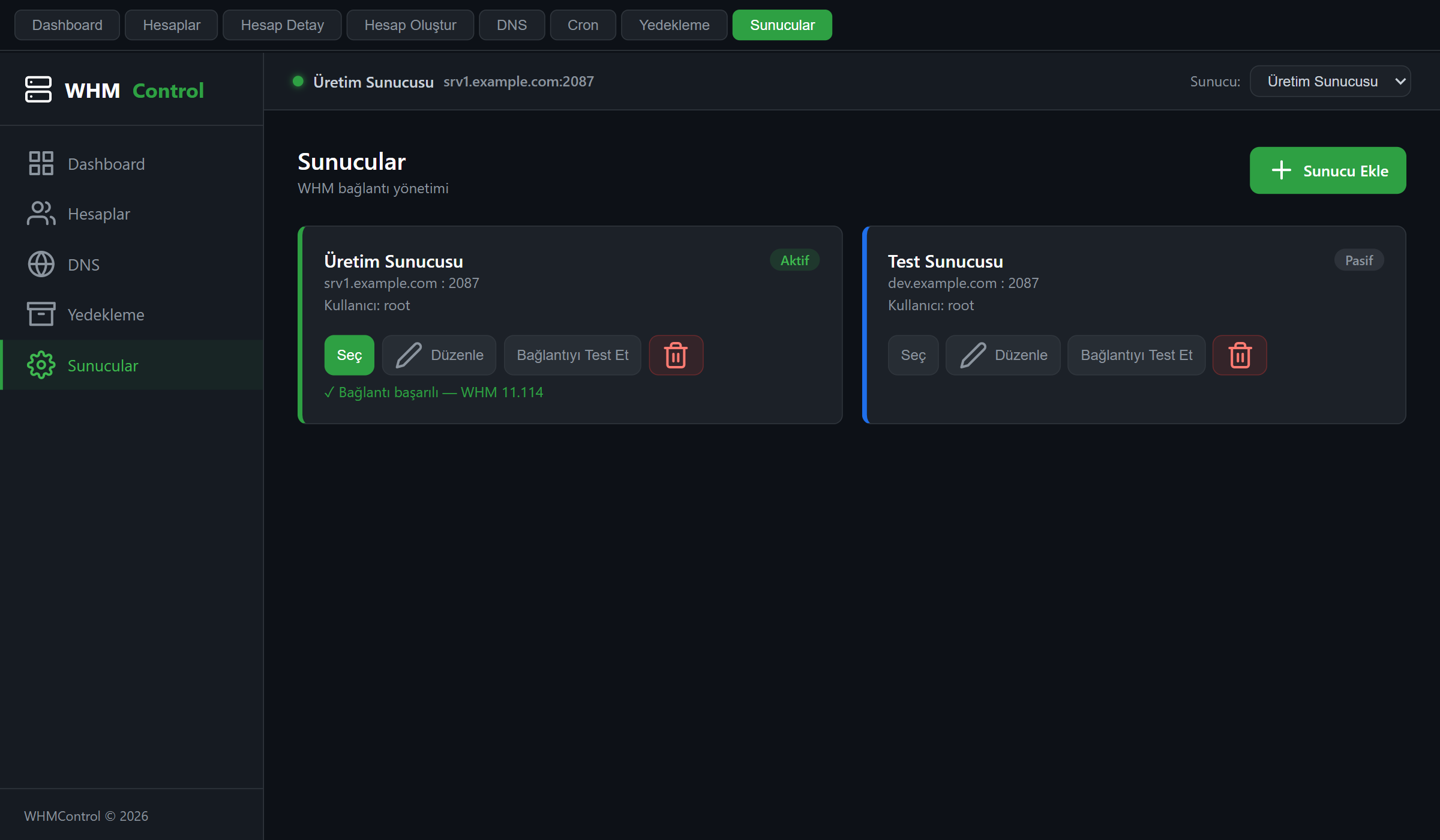This screenshot has height=840, width=1440.
Task: Click 'srv1.example.com : 2087' on card
Action: (x=401, y=283)
